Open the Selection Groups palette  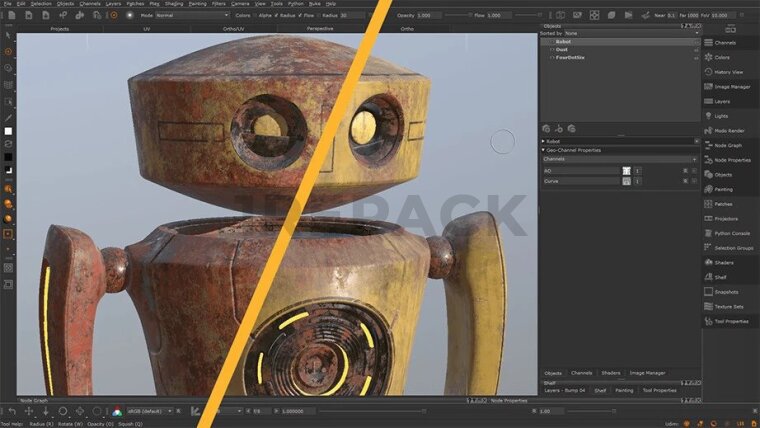point(733,247)
